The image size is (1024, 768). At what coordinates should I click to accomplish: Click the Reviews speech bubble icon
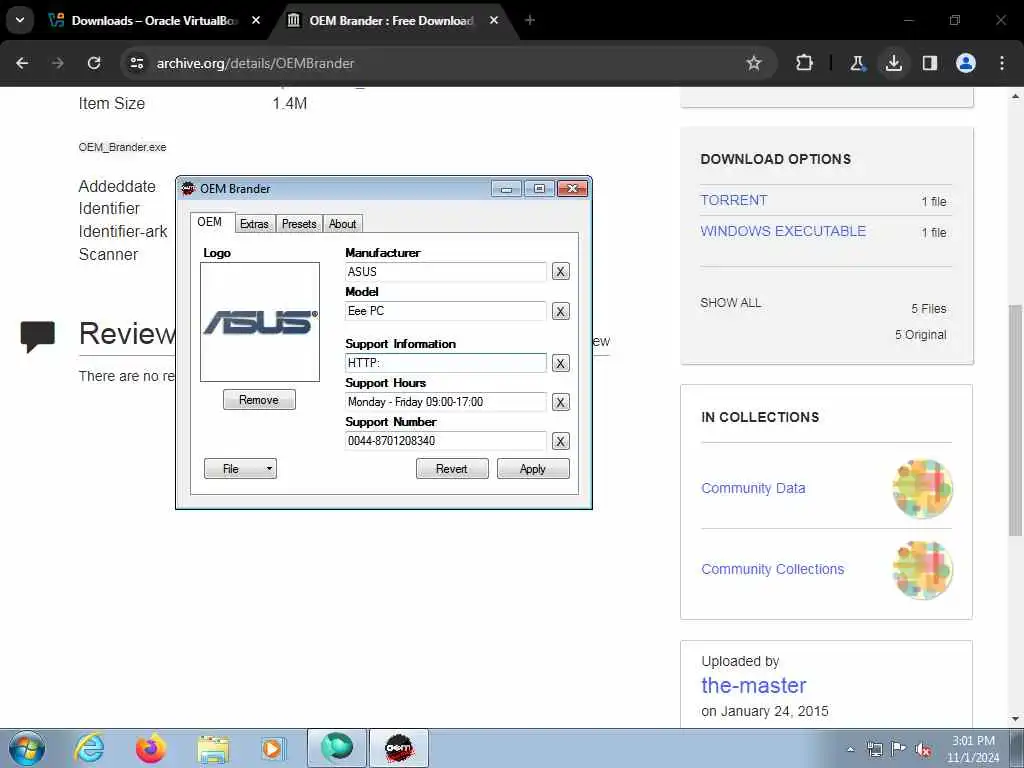(x=37, y=336)
